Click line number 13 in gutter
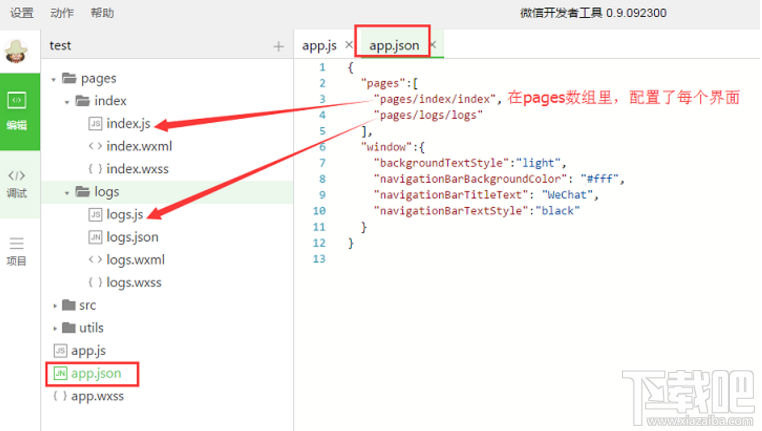The width and height of the screenshot is (762, 431). click(319, 259)
